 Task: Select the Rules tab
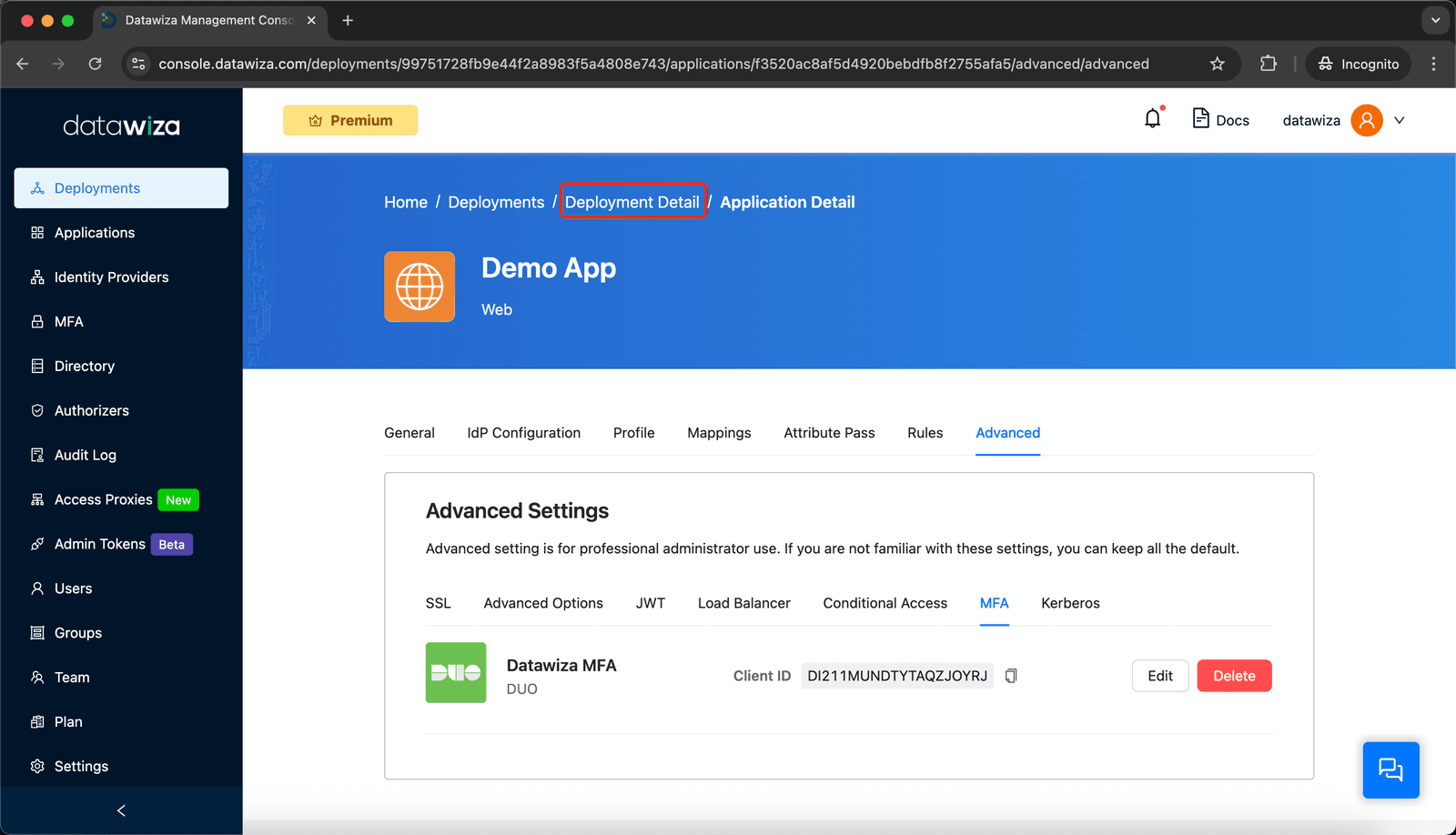click(925, 433)
